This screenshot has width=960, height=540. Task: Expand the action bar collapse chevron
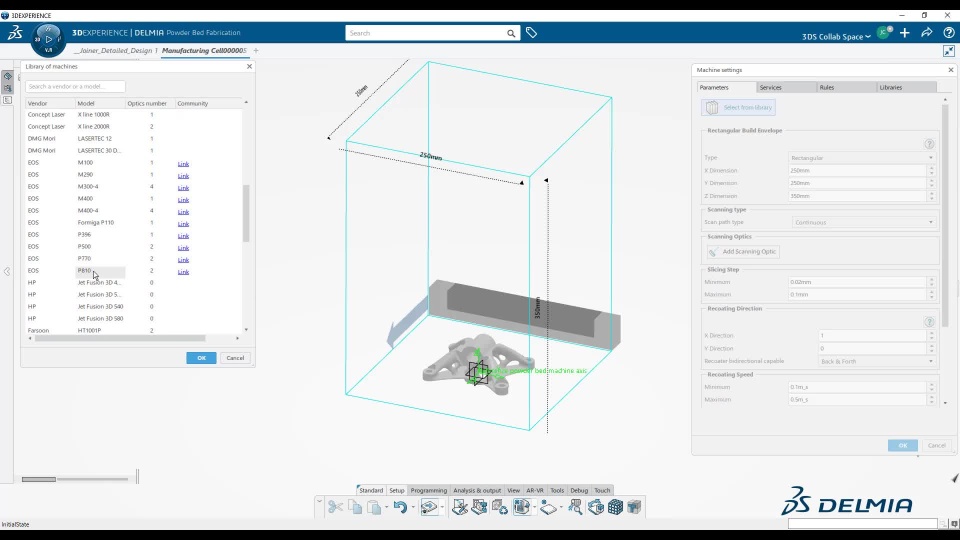(319, 501)
